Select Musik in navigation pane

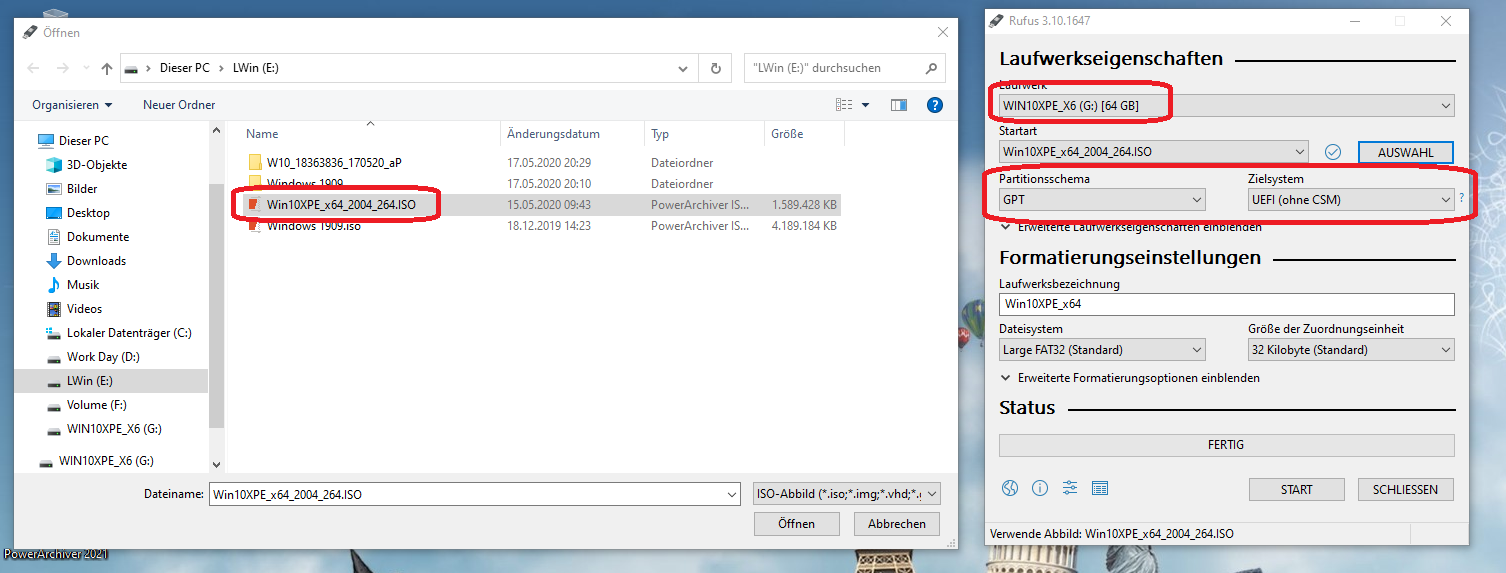click(83, 285)
